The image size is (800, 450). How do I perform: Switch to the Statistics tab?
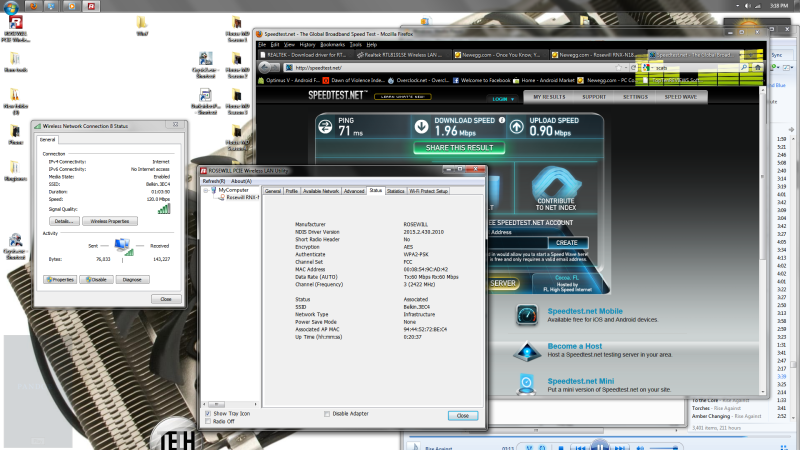click(x=395, y=191)
